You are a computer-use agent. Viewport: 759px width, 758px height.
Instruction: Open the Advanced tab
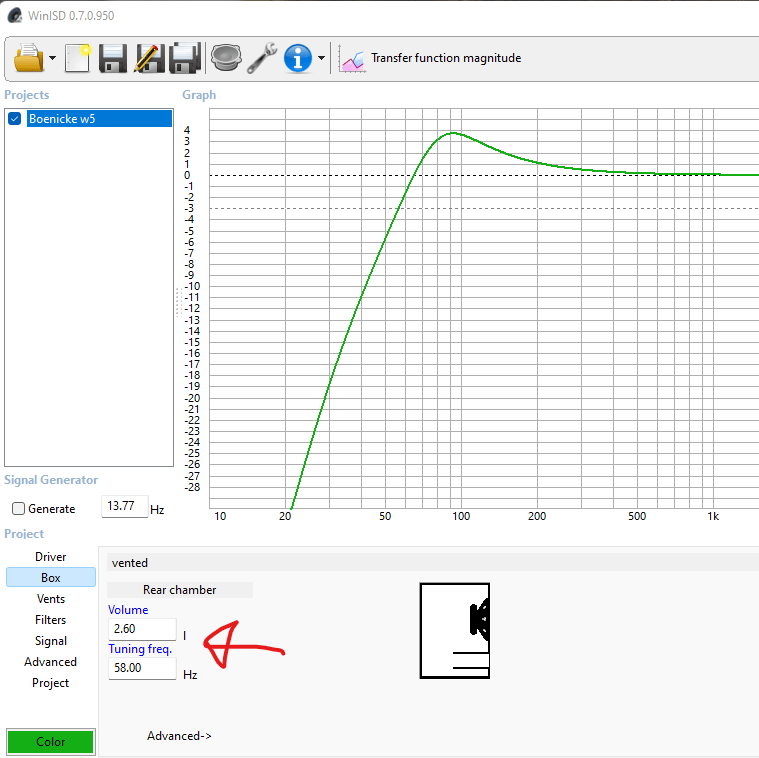click(50, 662)
